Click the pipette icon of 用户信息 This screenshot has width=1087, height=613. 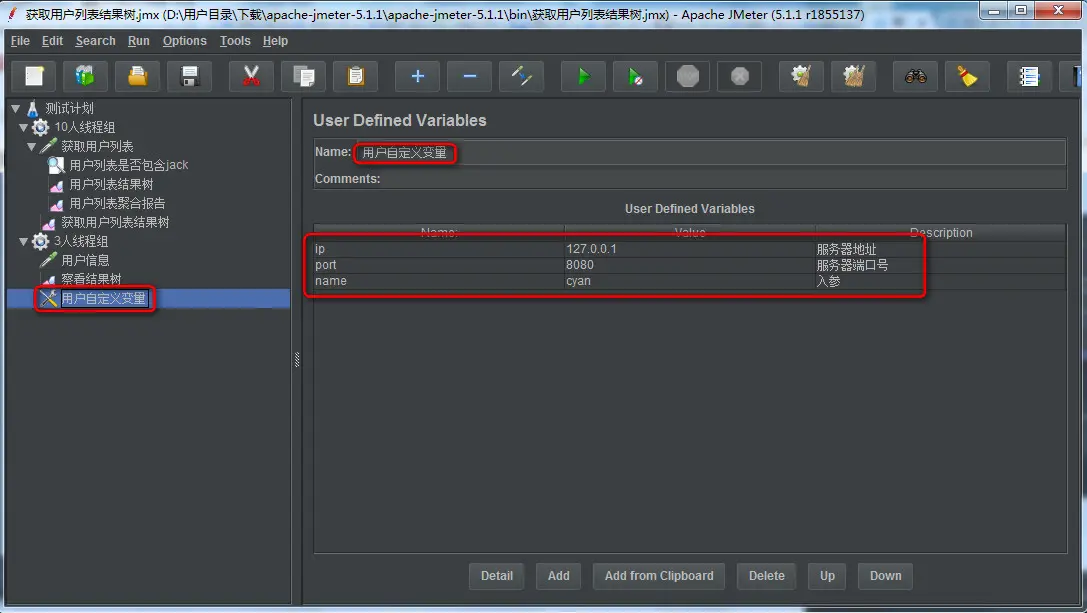49,260
